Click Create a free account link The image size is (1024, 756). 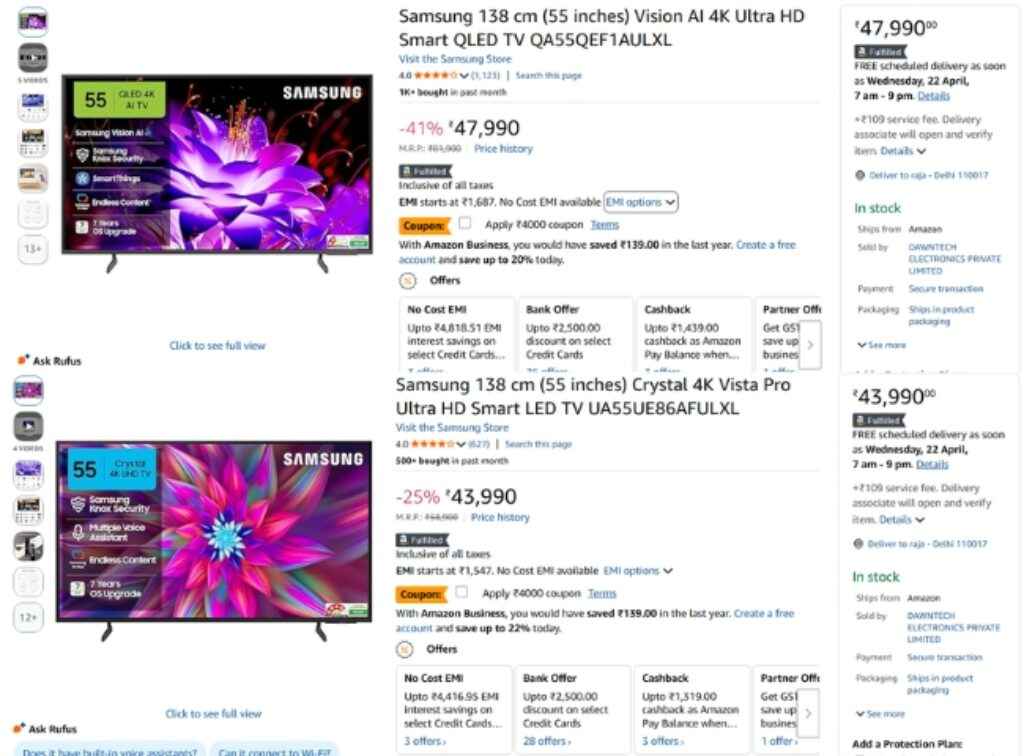point(766,244)
